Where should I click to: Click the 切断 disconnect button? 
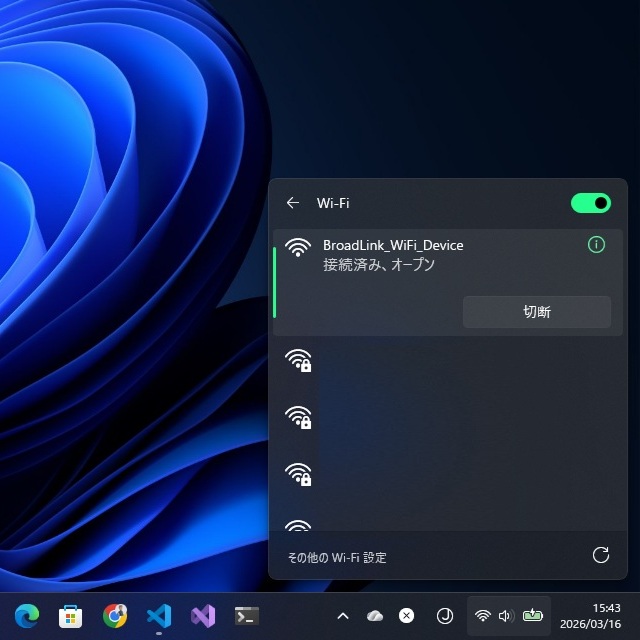click(x=536, y=312)
